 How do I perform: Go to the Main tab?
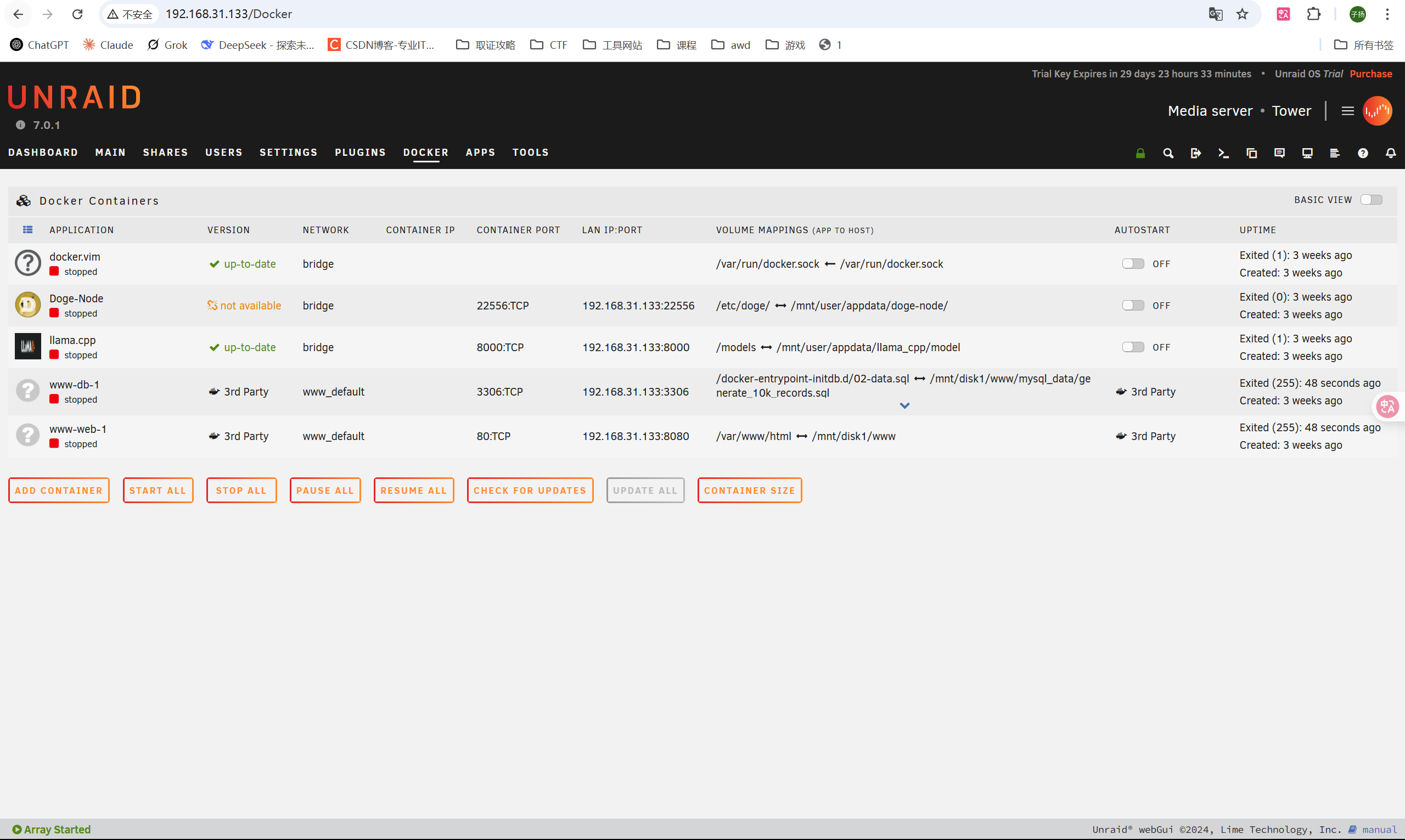point(110,153)
